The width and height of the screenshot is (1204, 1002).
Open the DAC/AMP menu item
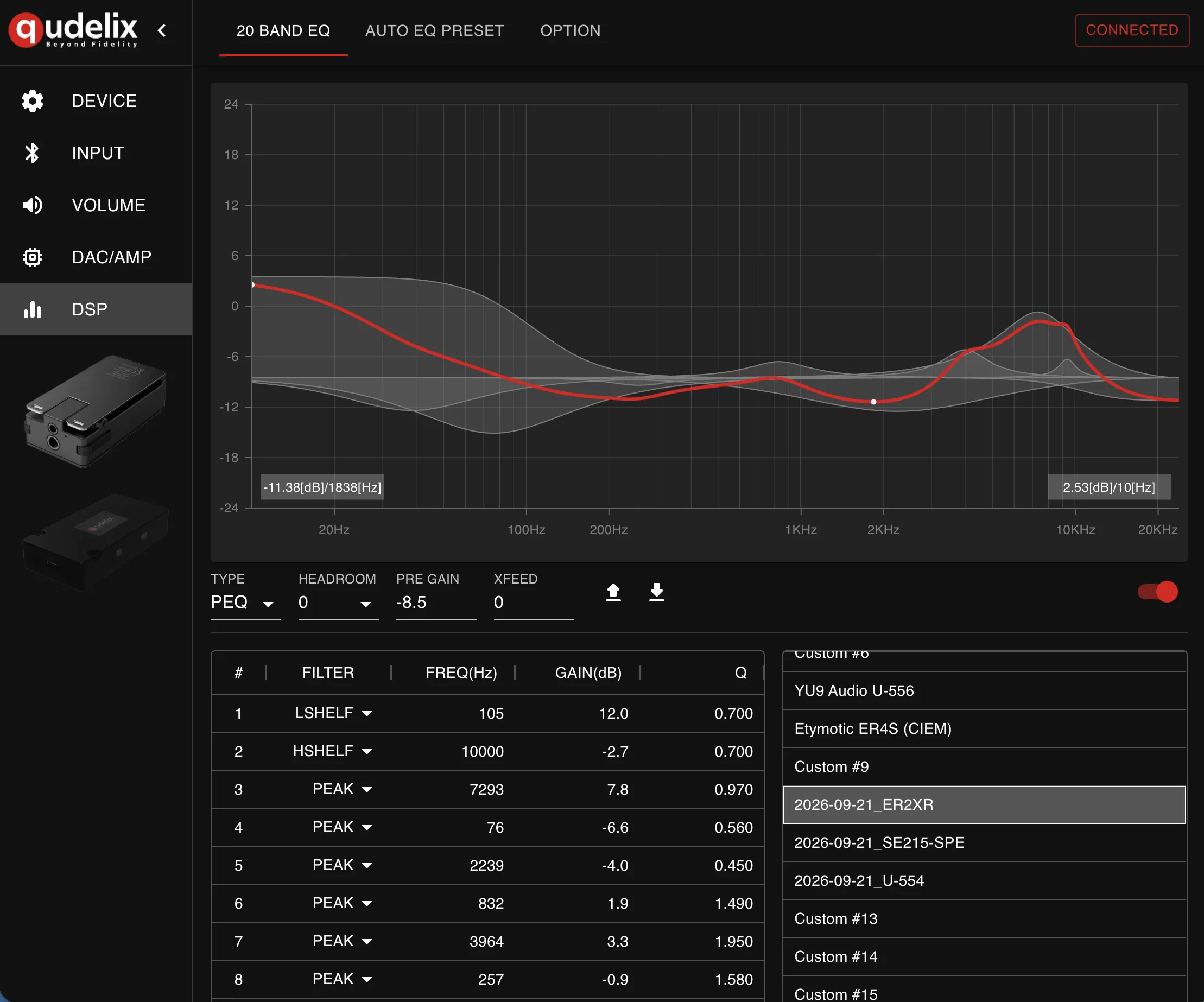(96, 257)
